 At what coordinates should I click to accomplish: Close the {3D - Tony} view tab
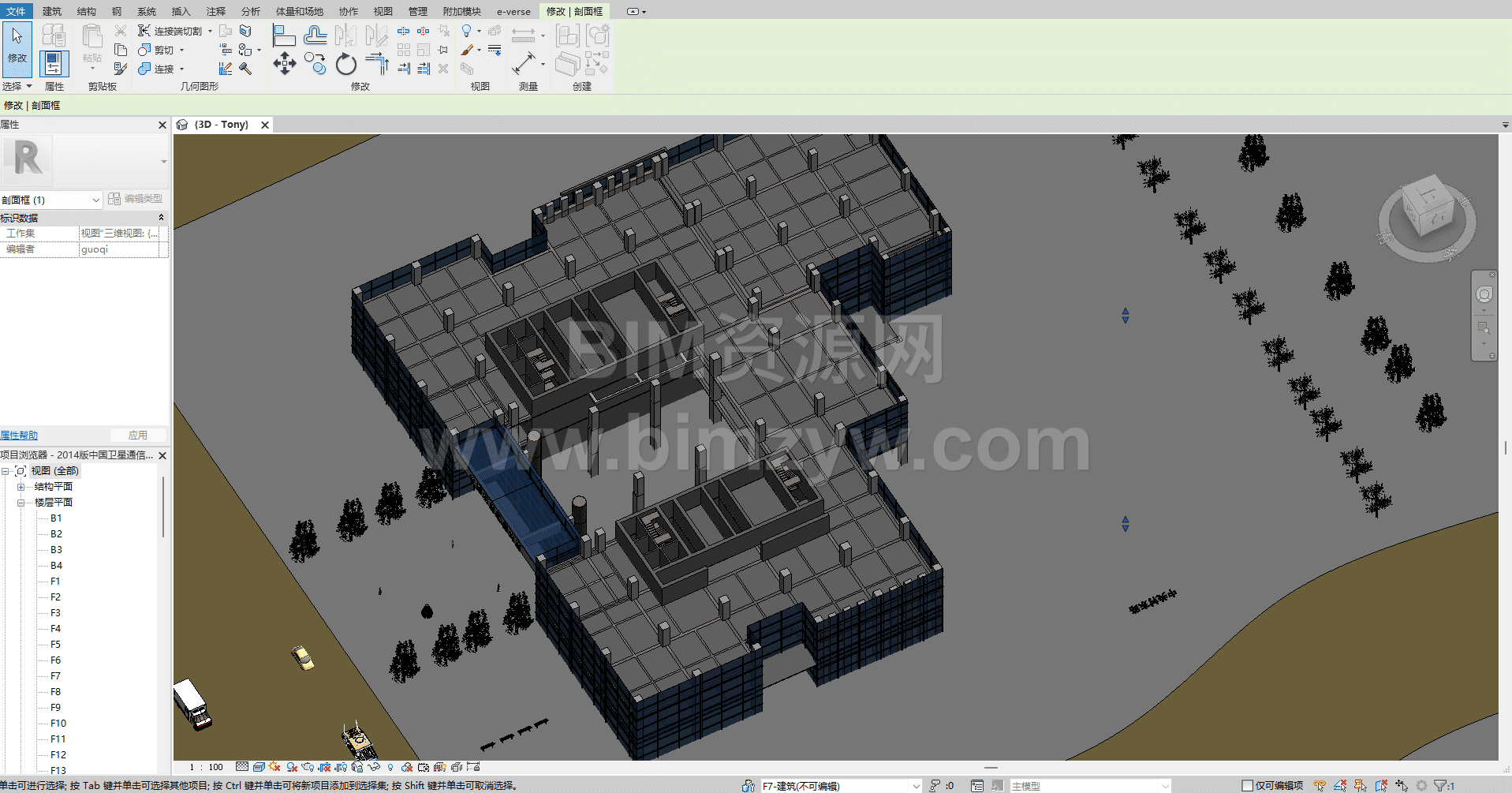[265, 125]
